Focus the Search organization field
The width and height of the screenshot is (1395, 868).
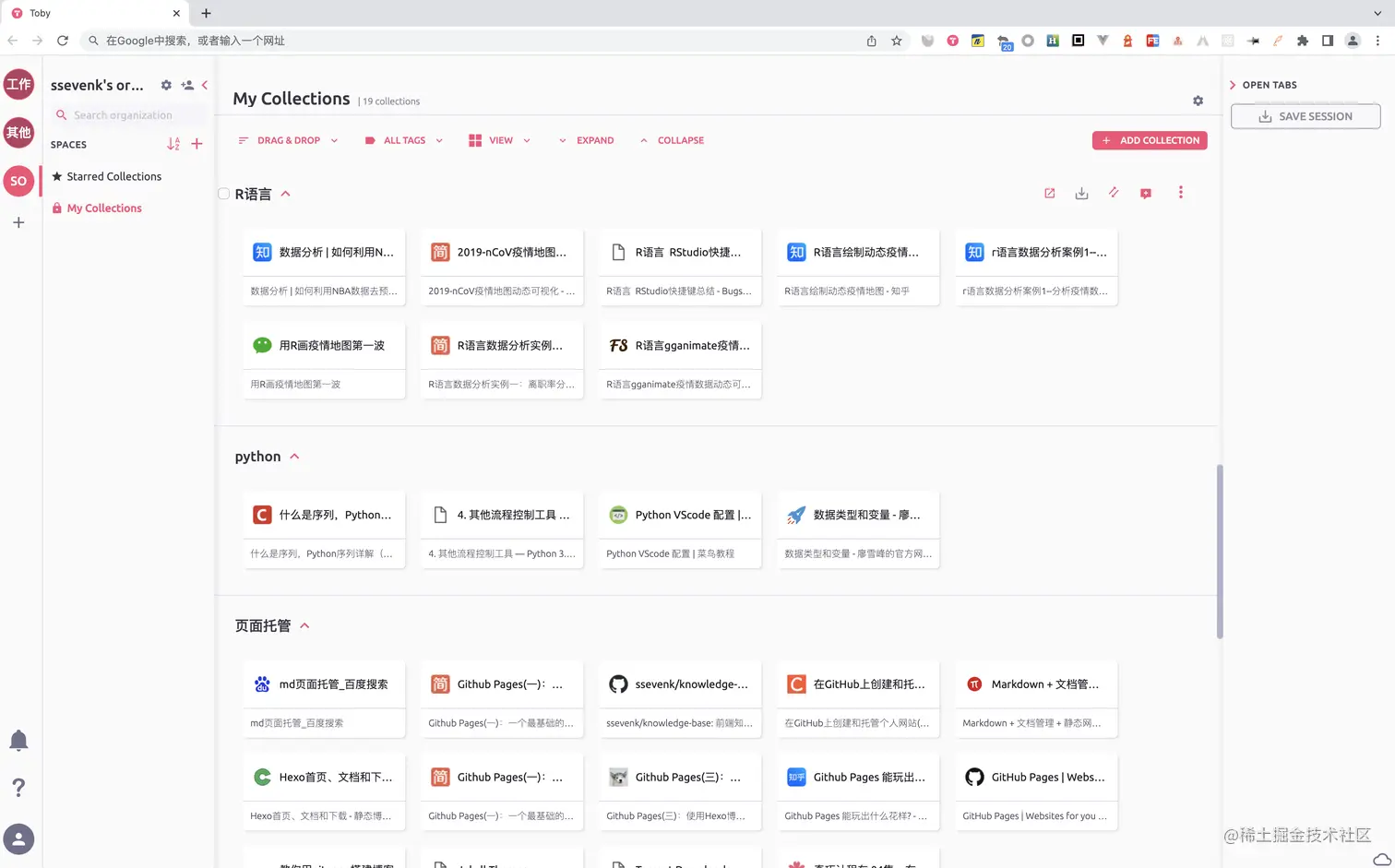129,115
